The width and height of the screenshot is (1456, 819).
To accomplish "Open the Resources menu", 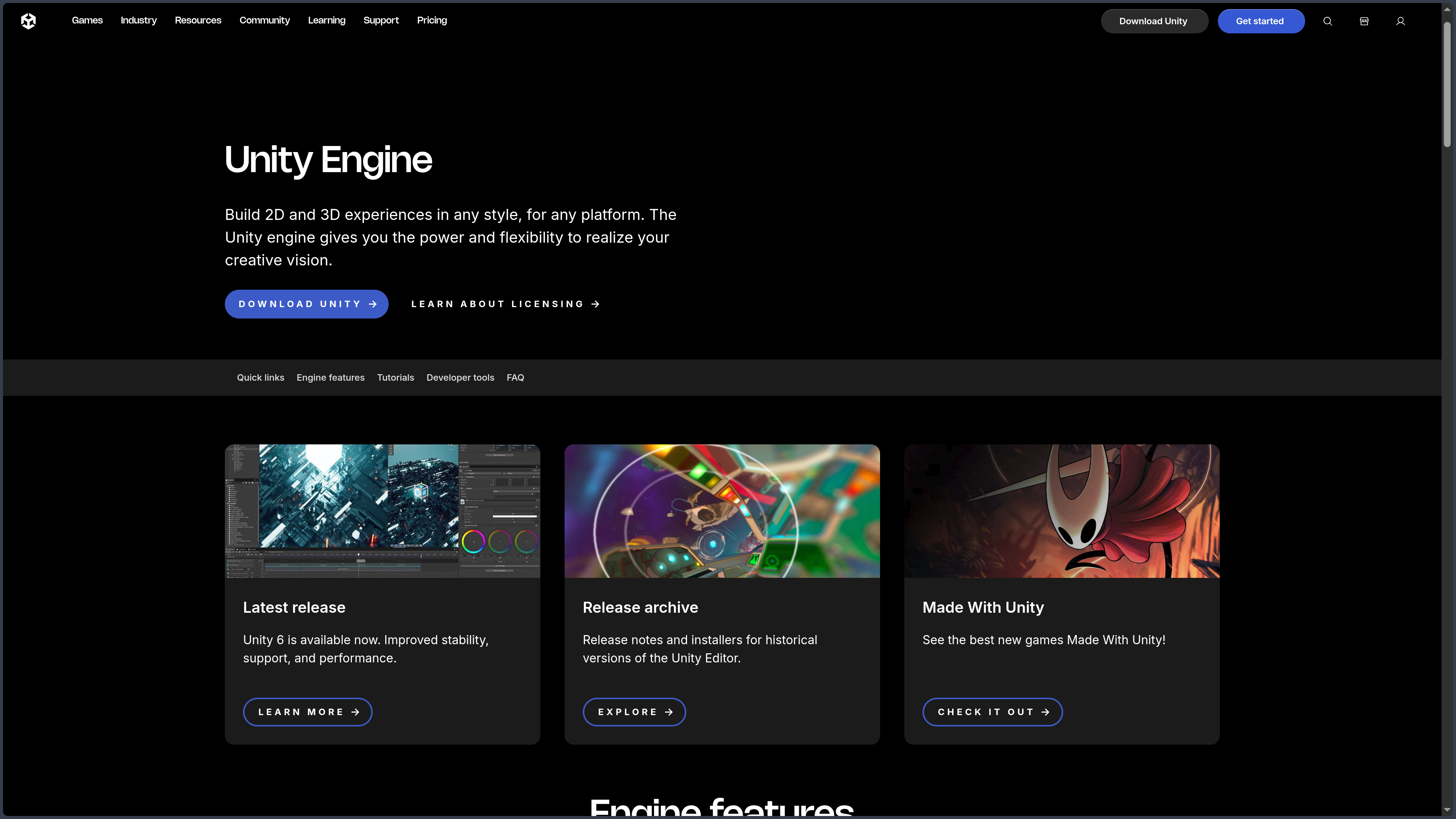I will point(198,20).
